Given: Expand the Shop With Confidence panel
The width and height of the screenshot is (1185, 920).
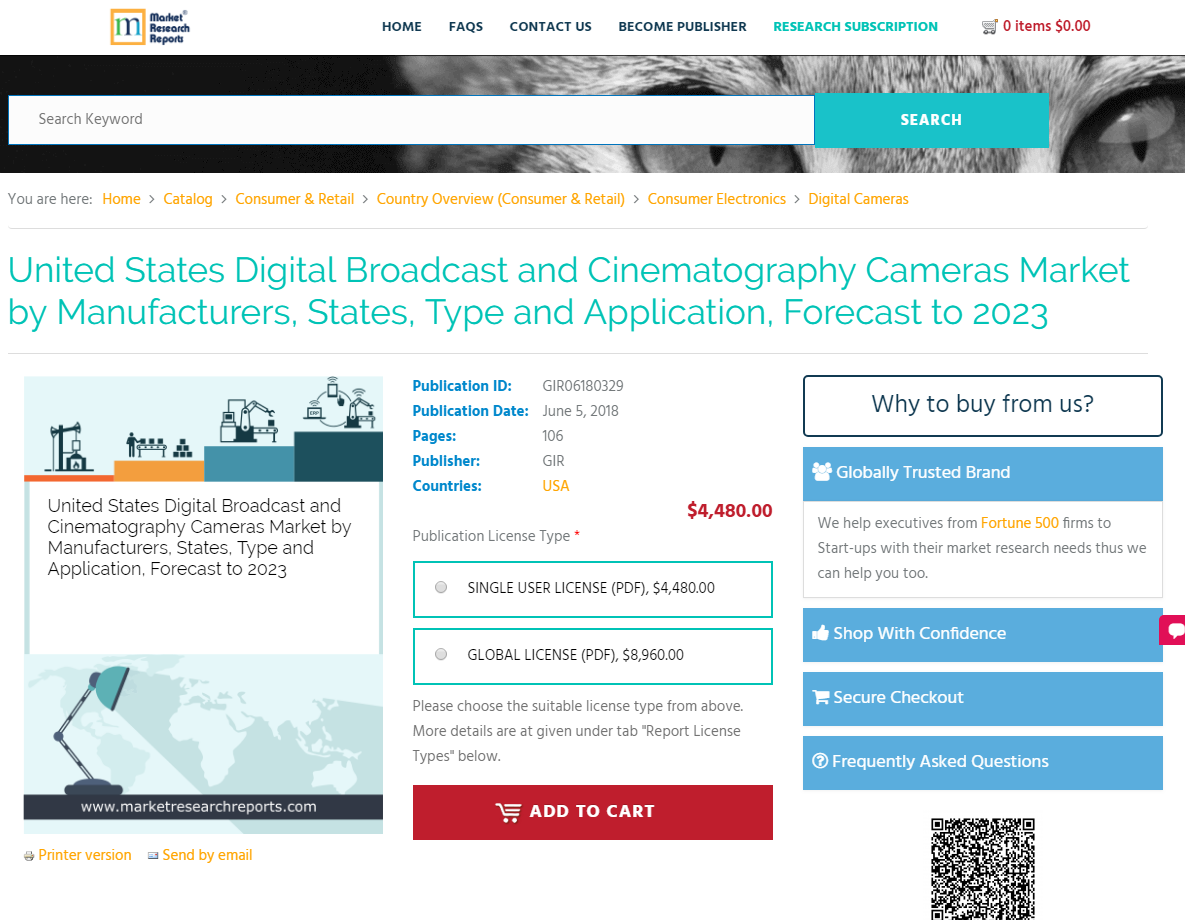Looking at the screenshot, I should click(x=982, y=634).
